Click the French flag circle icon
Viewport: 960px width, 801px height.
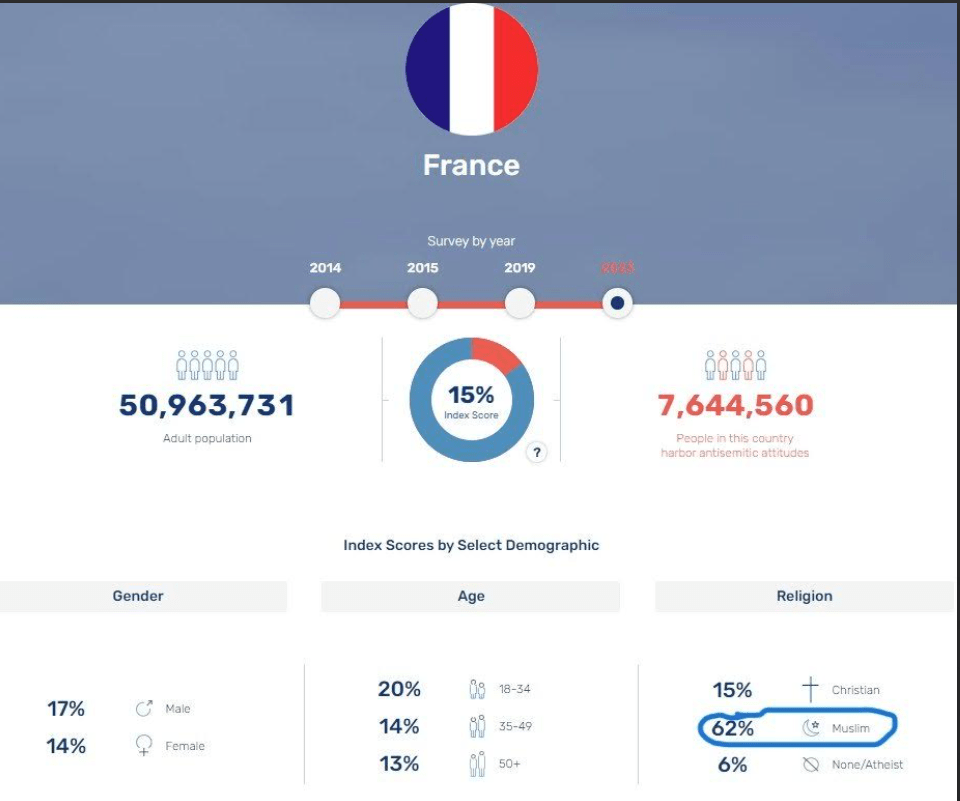pyautogui.click(x=471, y=69)
